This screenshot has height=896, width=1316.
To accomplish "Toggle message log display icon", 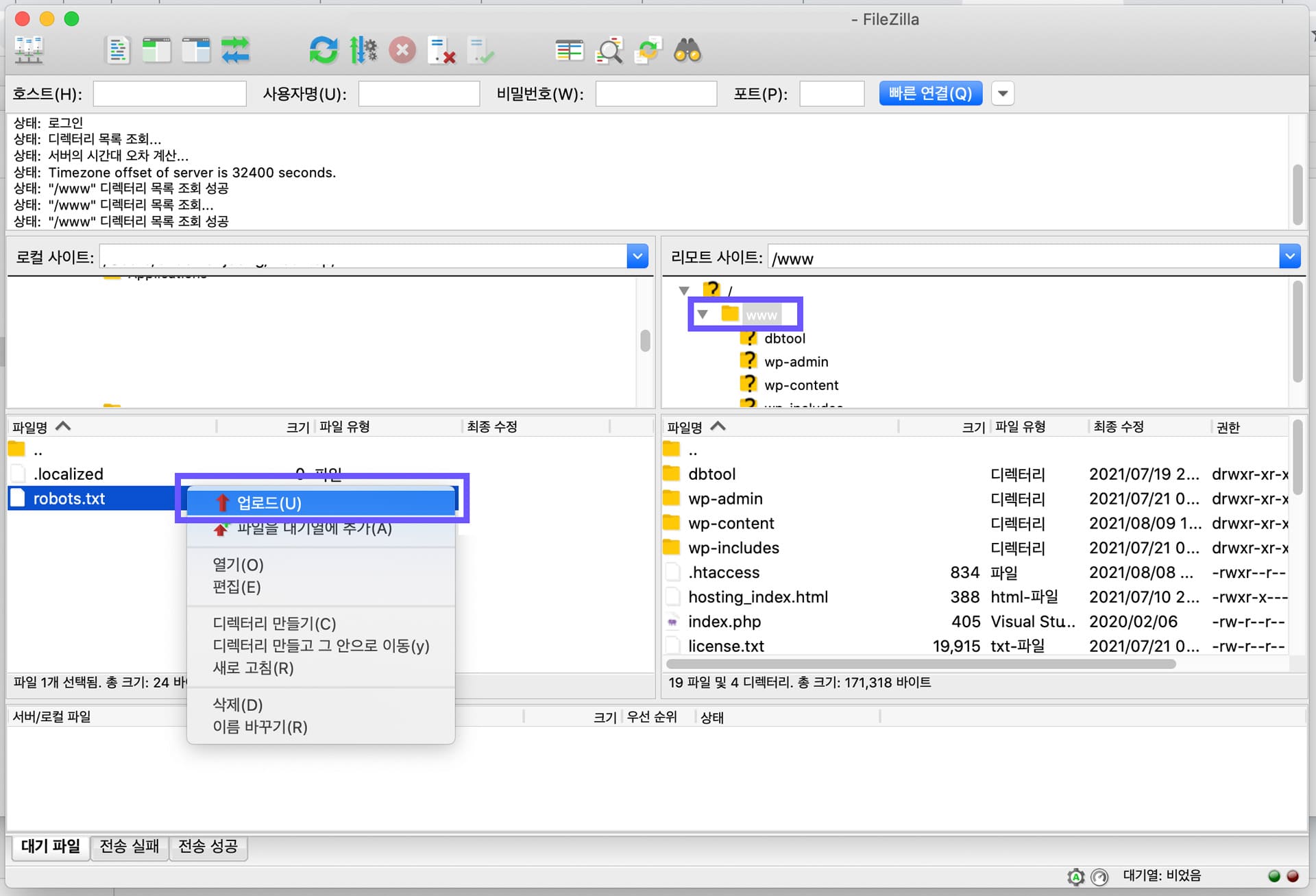I will tap(118, 50).
